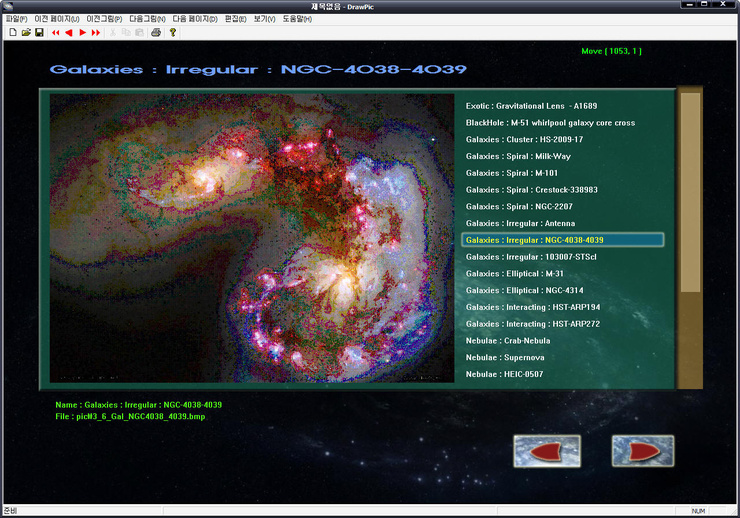Viewport: 740px width, 518px height.
Task: Open the 파일(F) menu
Action: coord(17,19)
